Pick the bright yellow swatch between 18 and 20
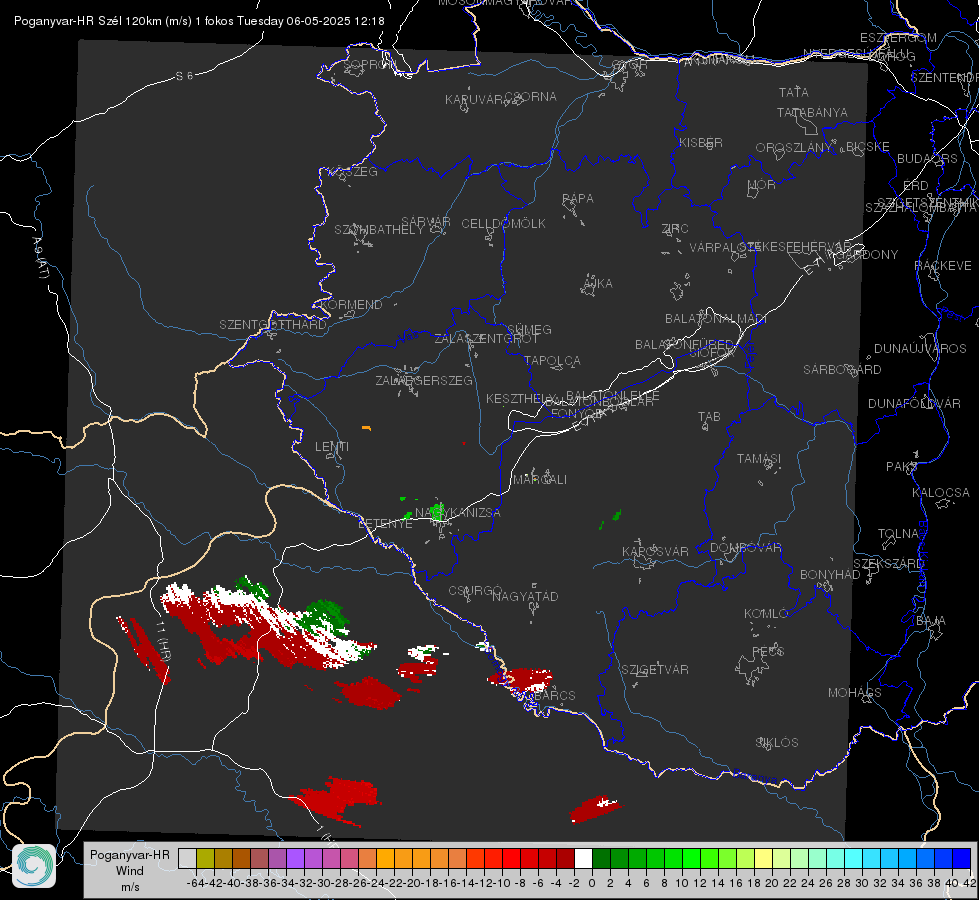The width and height of the screenshot is (979, 900). pyautogui.click(x=763, y=858)
